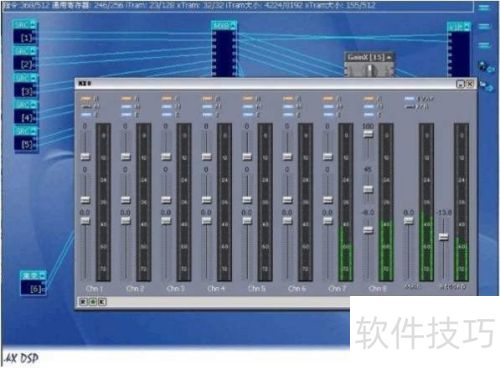Select the central MX8 mixer module block
This screenshot has height=370, width=500.
(x=224, y=49)
